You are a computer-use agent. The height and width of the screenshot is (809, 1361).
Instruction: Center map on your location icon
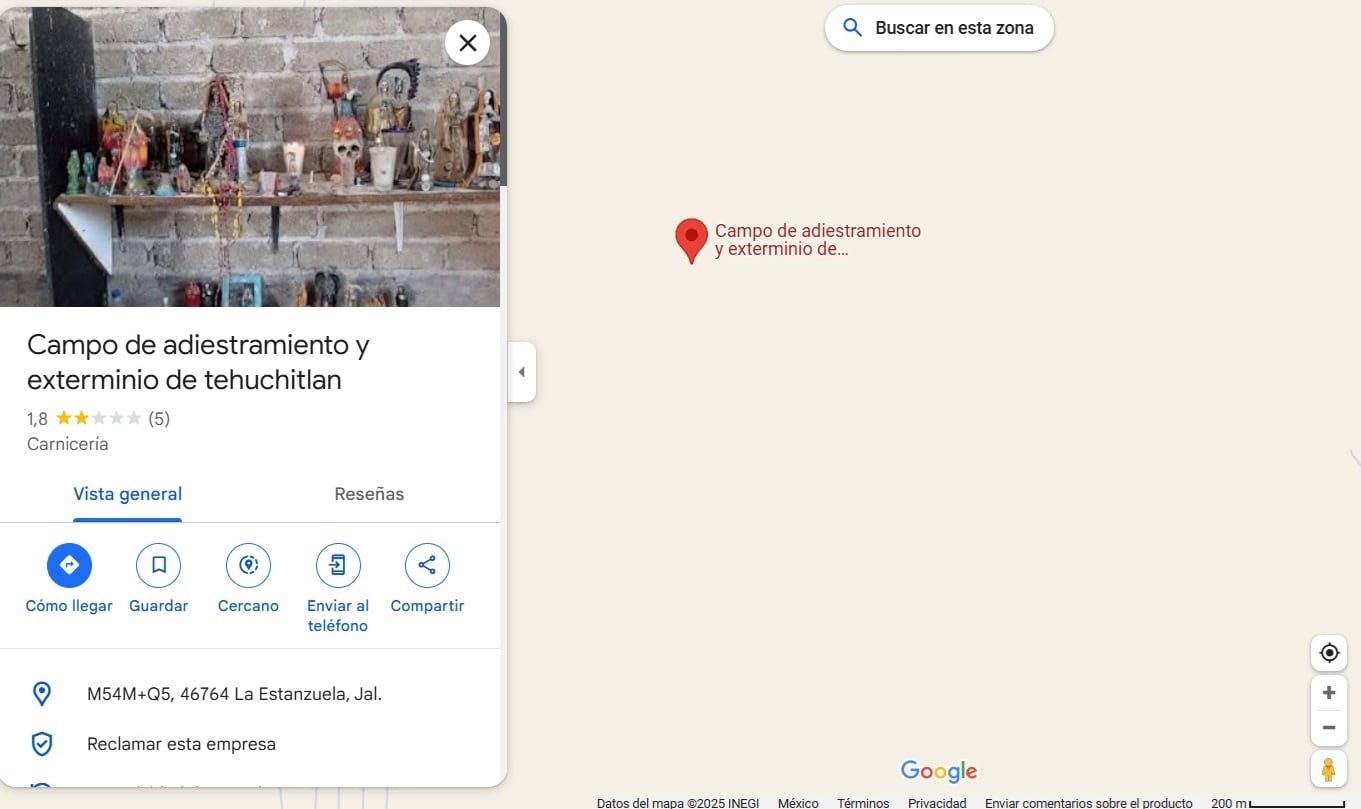click(1328, 653)
